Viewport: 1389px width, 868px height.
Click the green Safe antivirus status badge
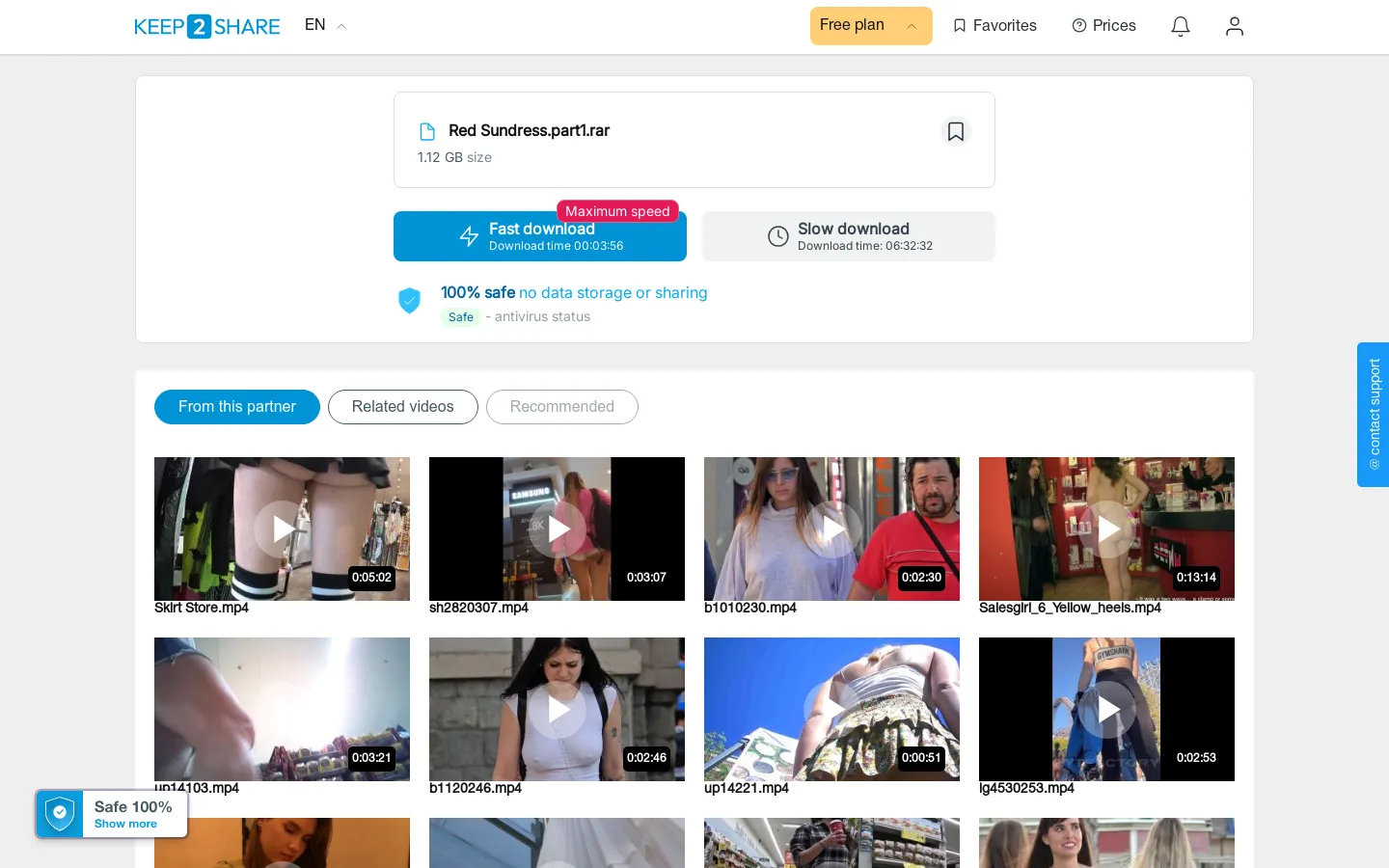pos(461,317)
